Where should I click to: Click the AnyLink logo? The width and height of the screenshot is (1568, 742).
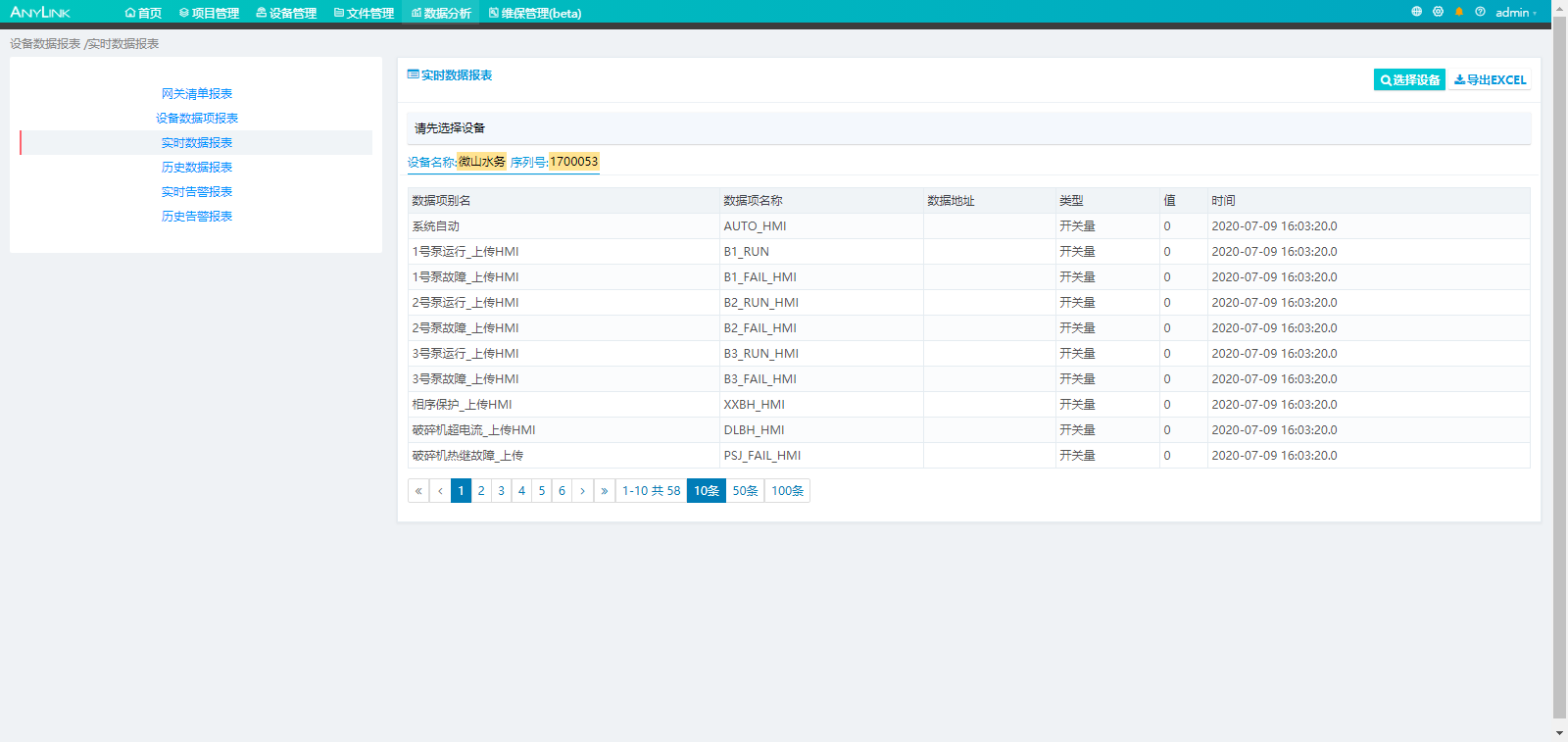[40, 12]
